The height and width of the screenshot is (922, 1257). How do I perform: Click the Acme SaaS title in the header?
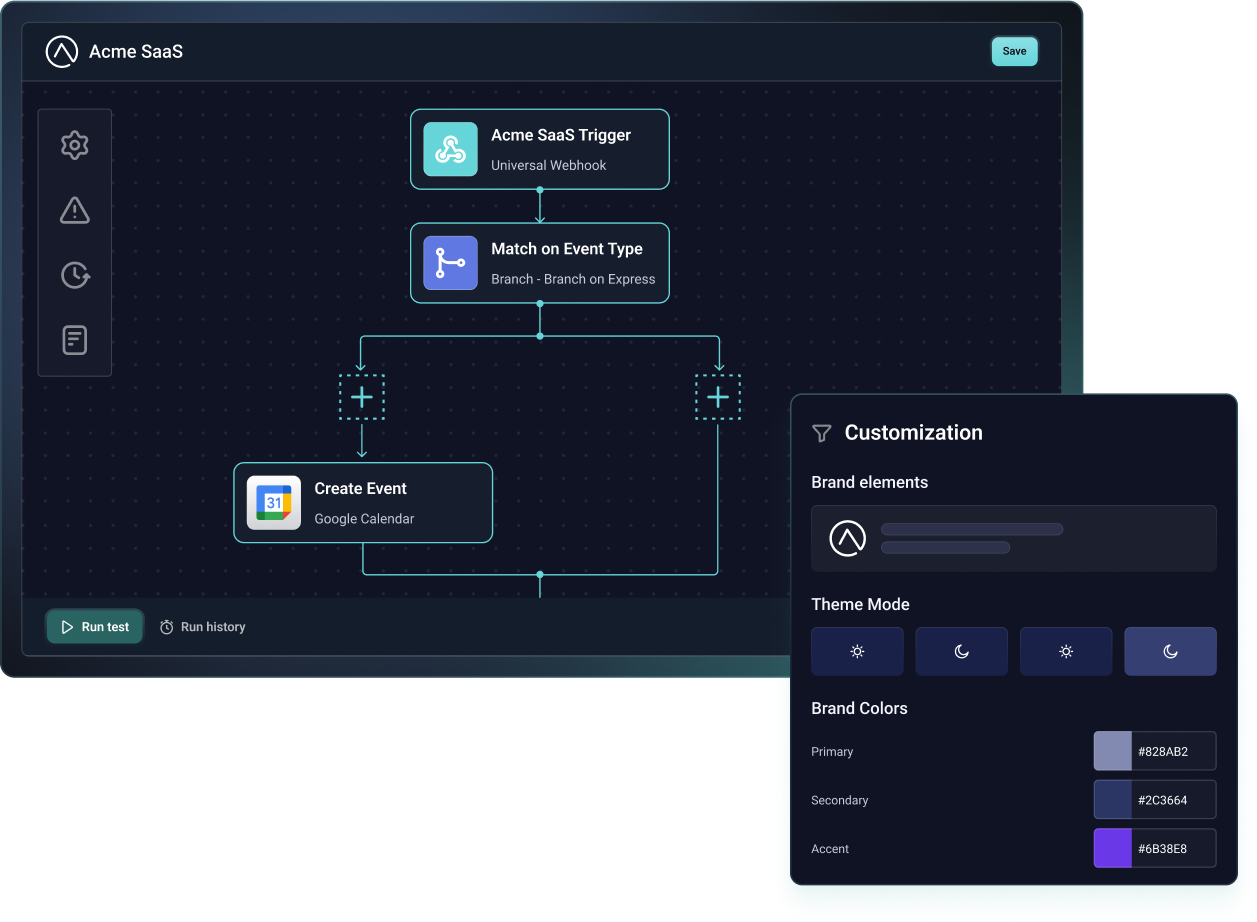pyautogui.click(x=136, y=52)
